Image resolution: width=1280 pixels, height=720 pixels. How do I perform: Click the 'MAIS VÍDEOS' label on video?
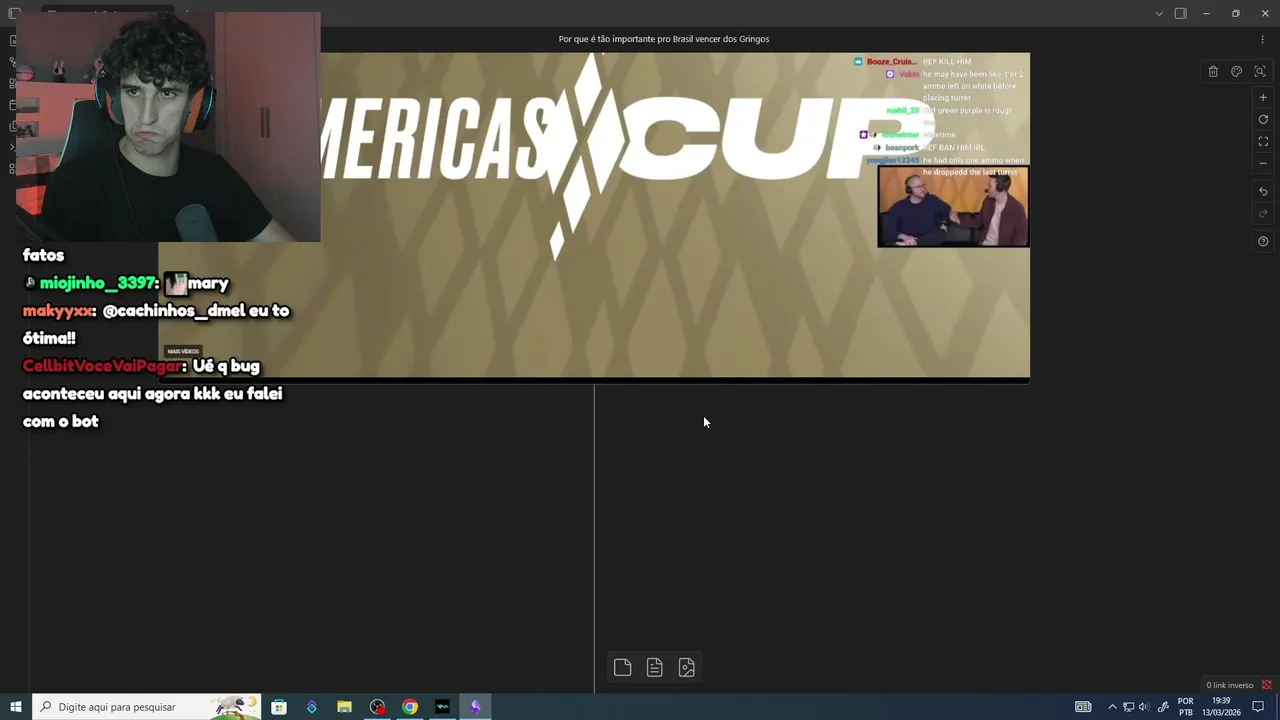tap(183, 352)
